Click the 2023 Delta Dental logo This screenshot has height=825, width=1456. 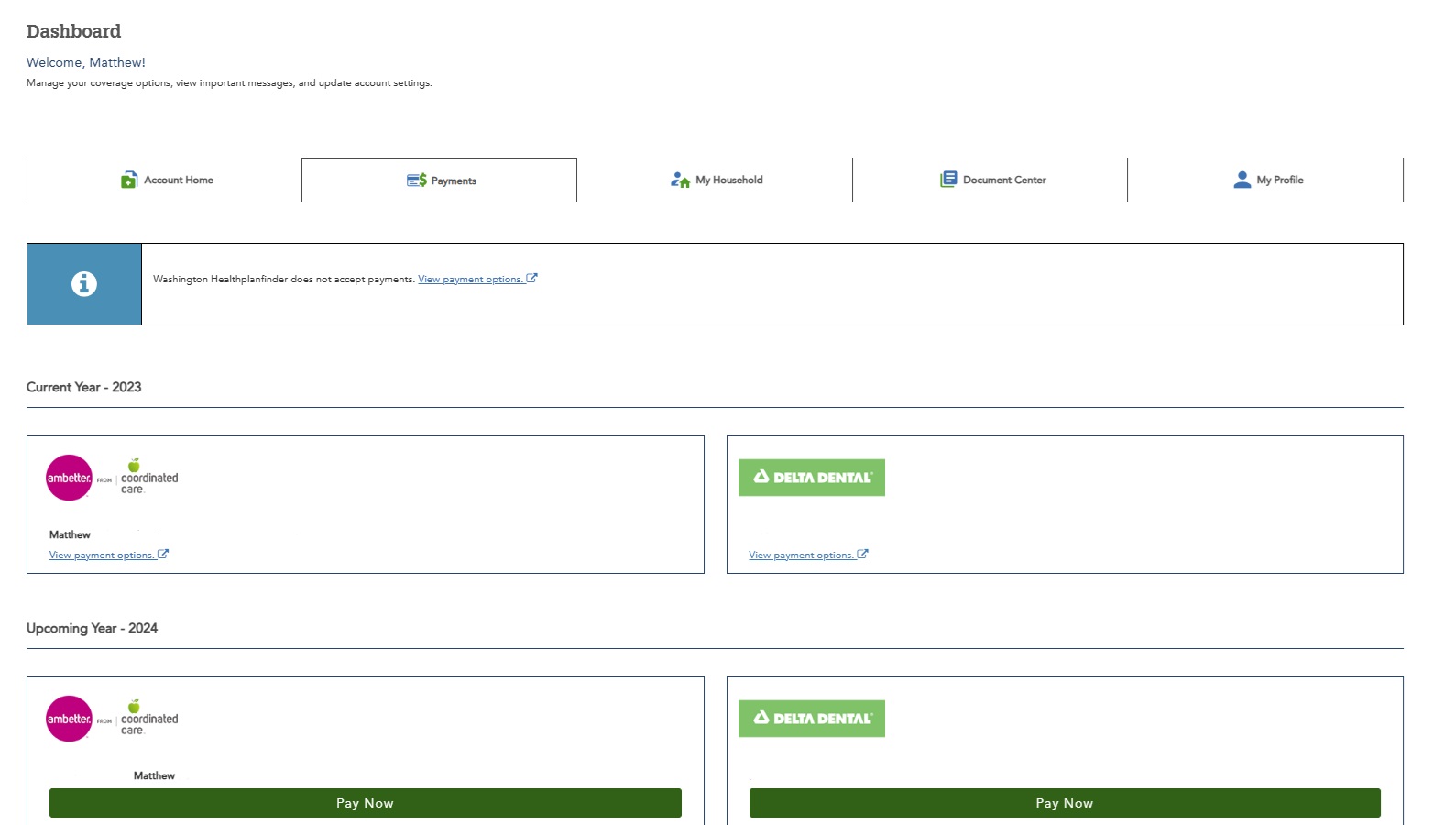[x=812, y=478]
